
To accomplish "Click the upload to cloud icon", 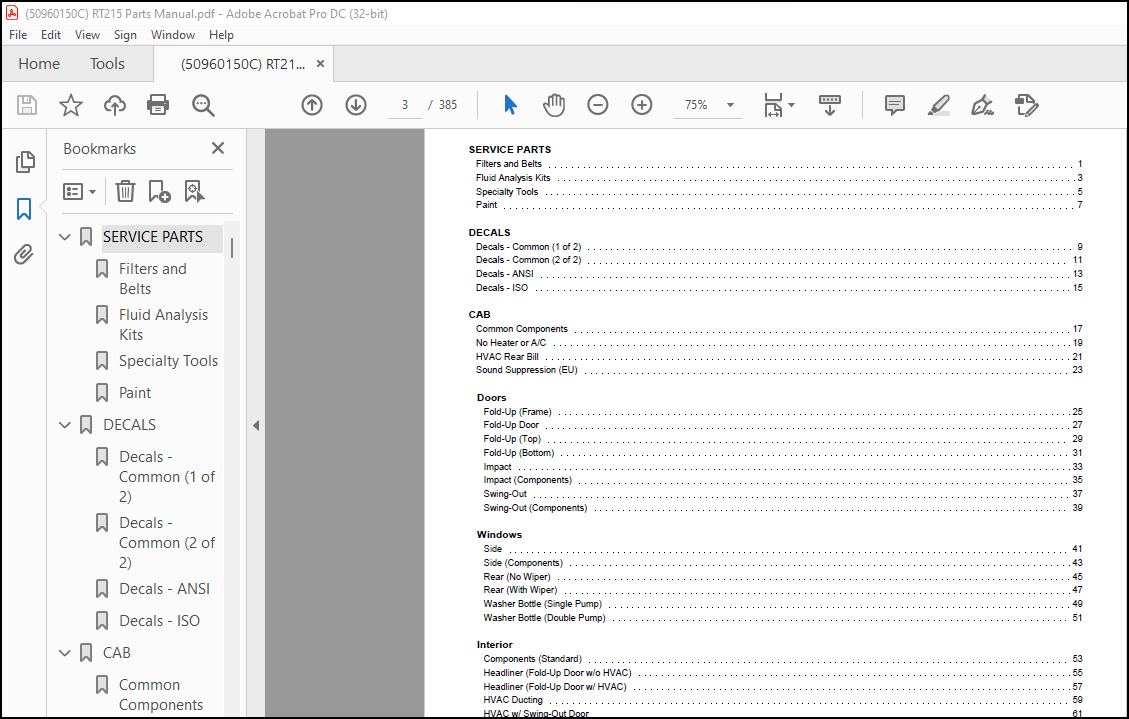I will click(114, 105).
